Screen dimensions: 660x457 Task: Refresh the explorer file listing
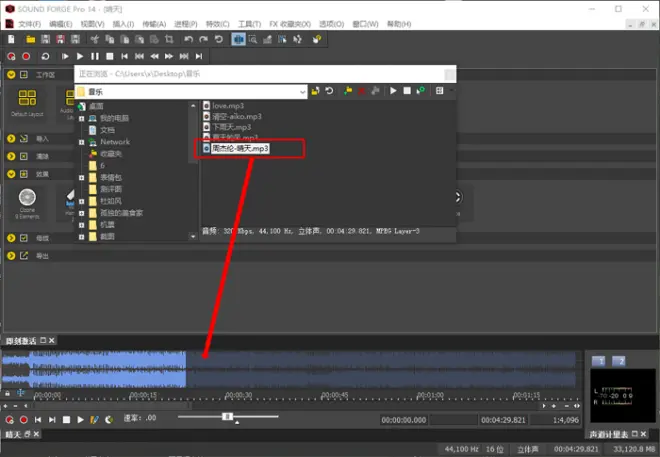tap(329, 90)
